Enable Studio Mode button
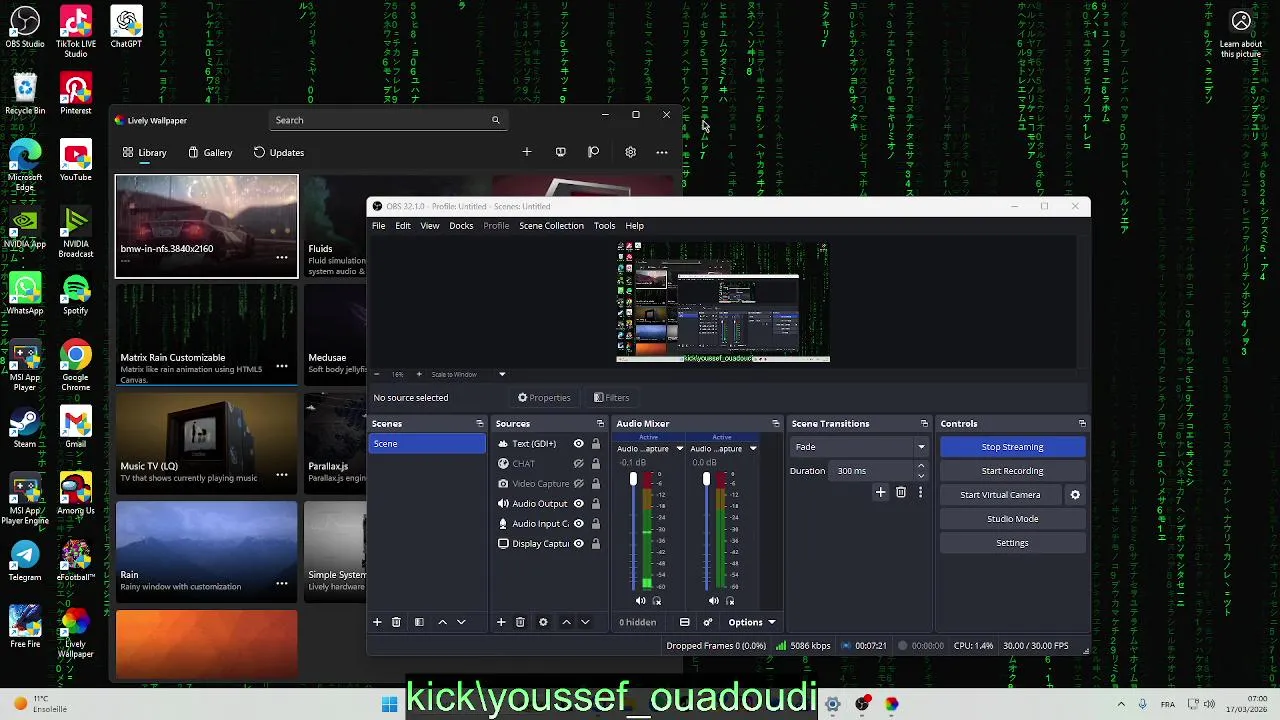Screen dimensions: 1280x720 (1012, 519)
